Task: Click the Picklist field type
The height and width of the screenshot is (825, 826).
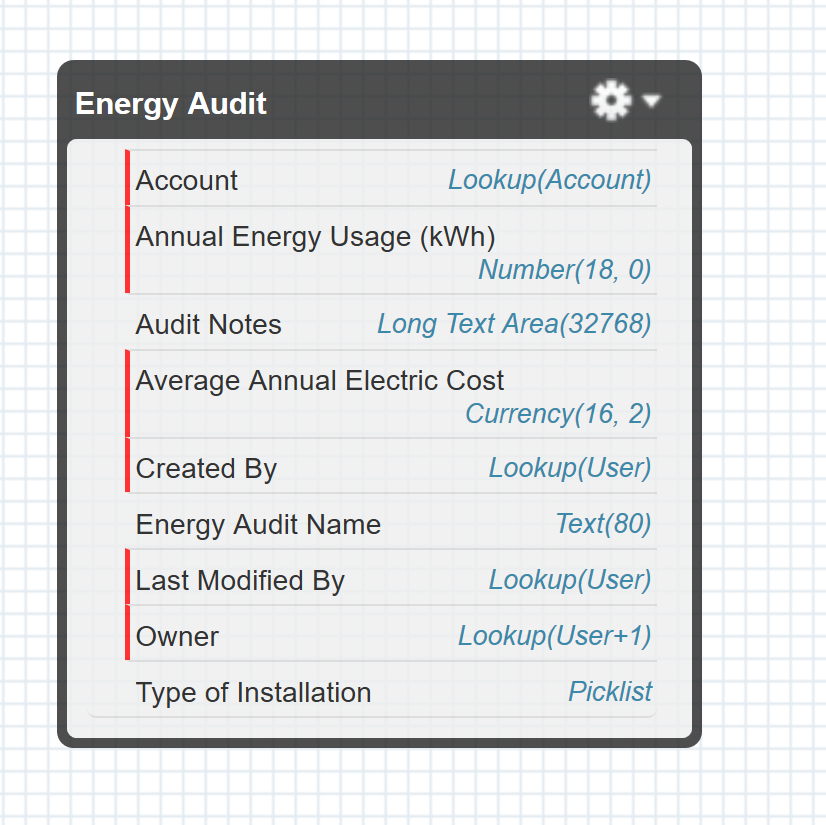Action: (610, 692)
